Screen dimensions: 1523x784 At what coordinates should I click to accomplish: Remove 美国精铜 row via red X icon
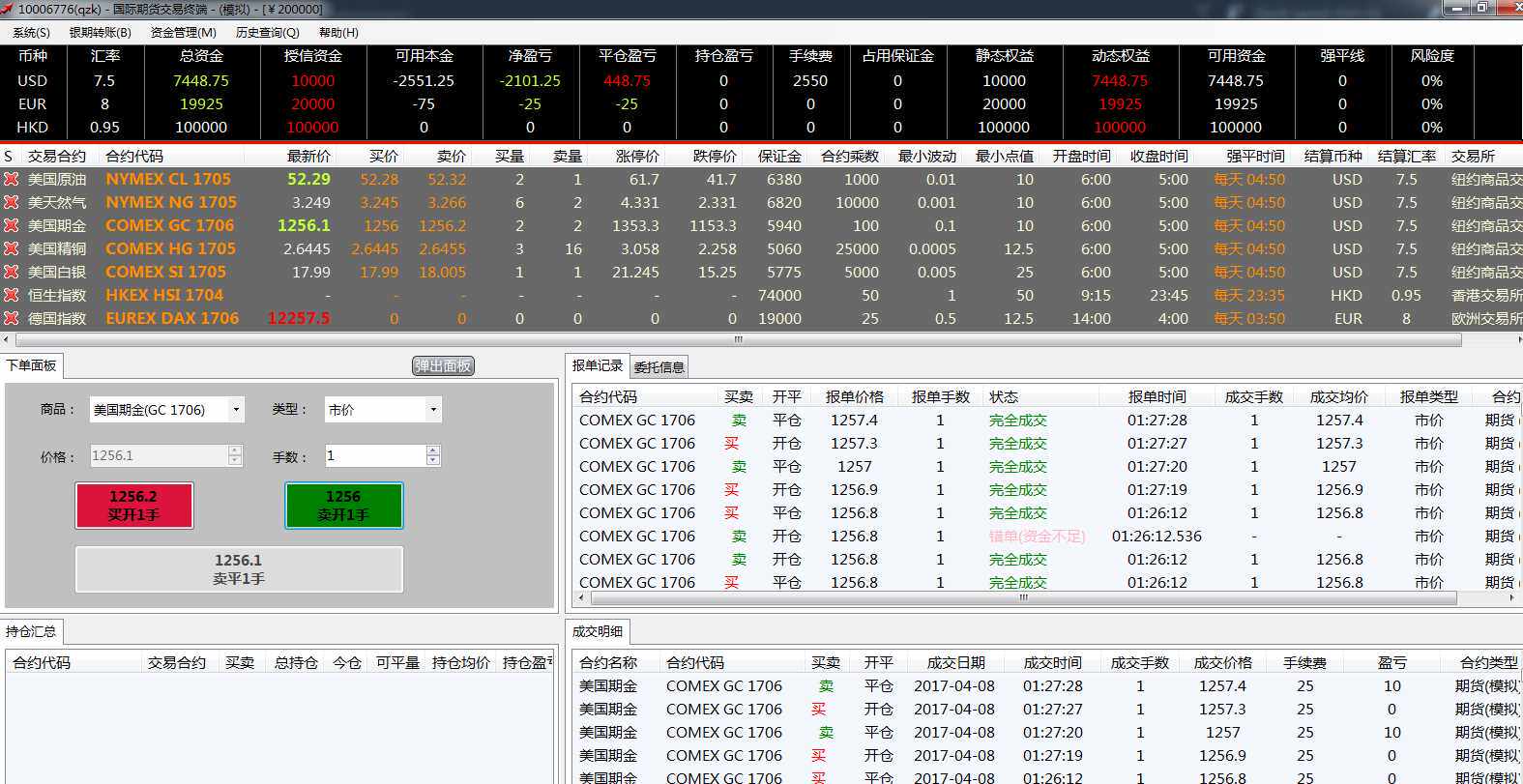click(x=11, y=248)
